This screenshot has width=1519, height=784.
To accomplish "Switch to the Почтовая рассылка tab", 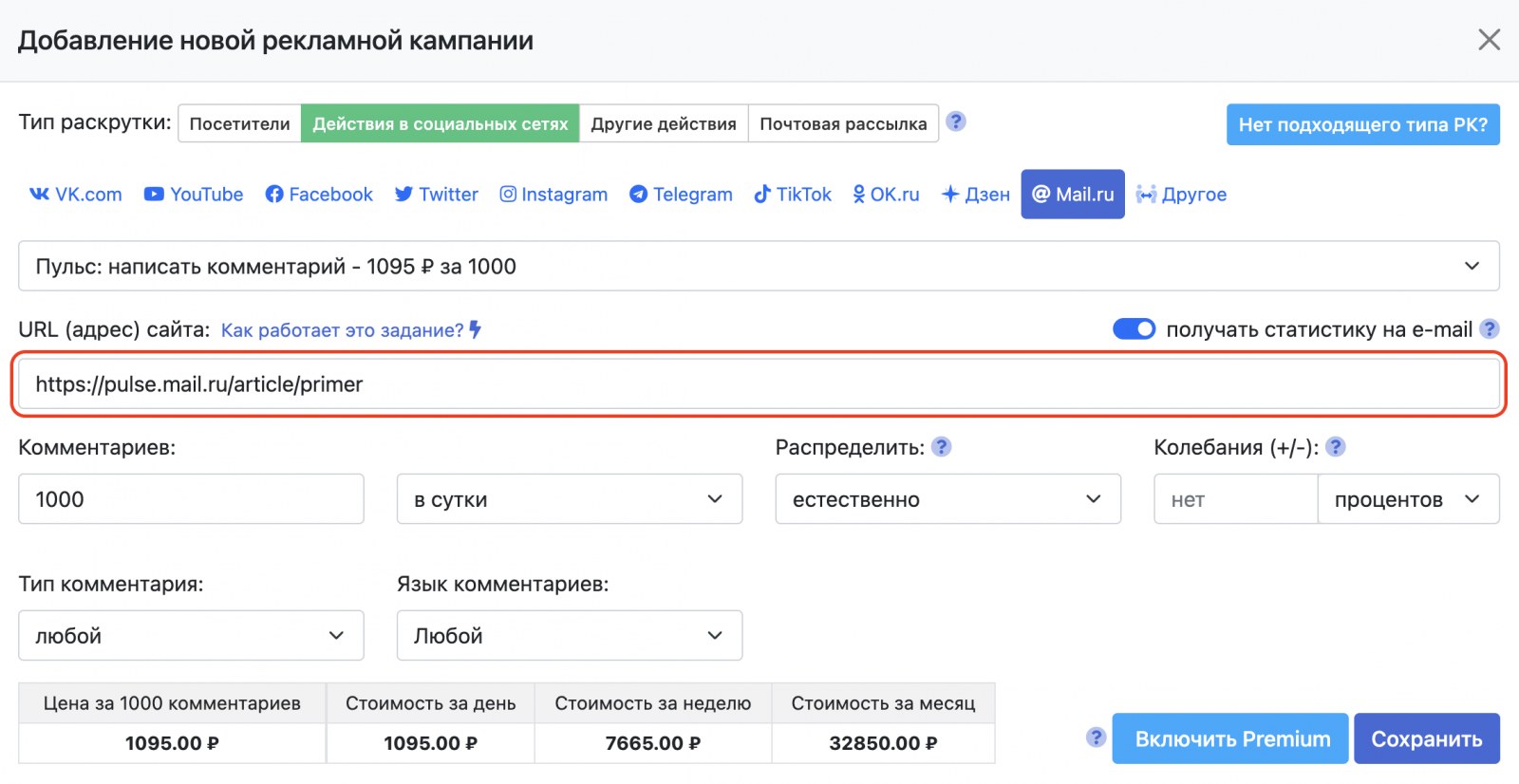I will tap(842, 123).
